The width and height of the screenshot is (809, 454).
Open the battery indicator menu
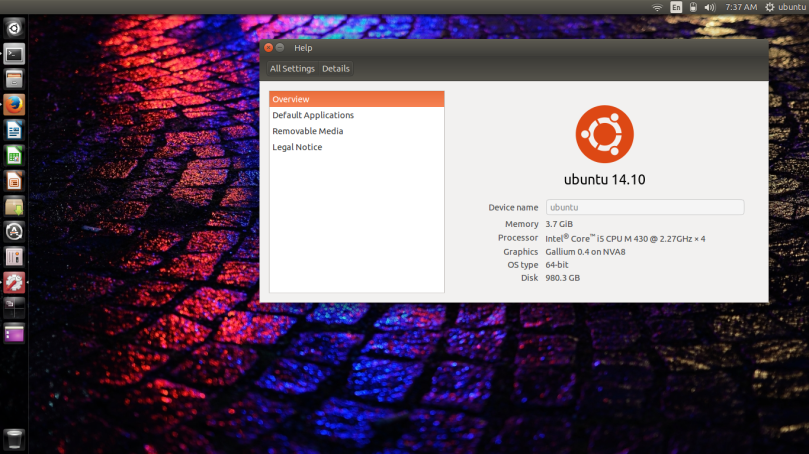[x=693, y=7]
